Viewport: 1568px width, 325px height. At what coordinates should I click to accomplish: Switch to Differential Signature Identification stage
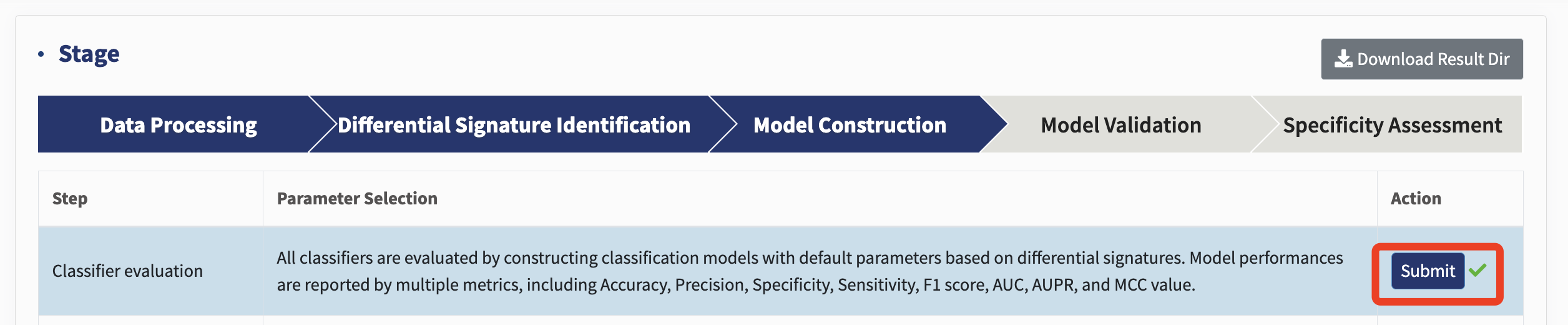tap(514, 124)
